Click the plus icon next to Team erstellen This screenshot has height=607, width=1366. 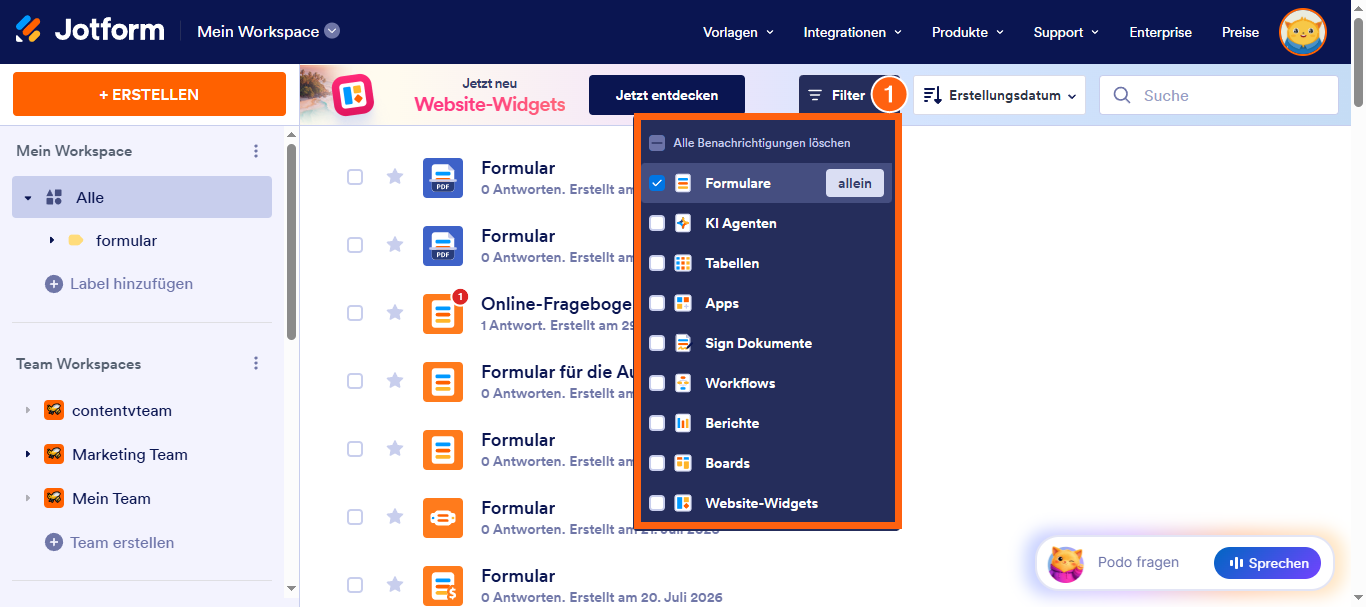click(54, 542)
